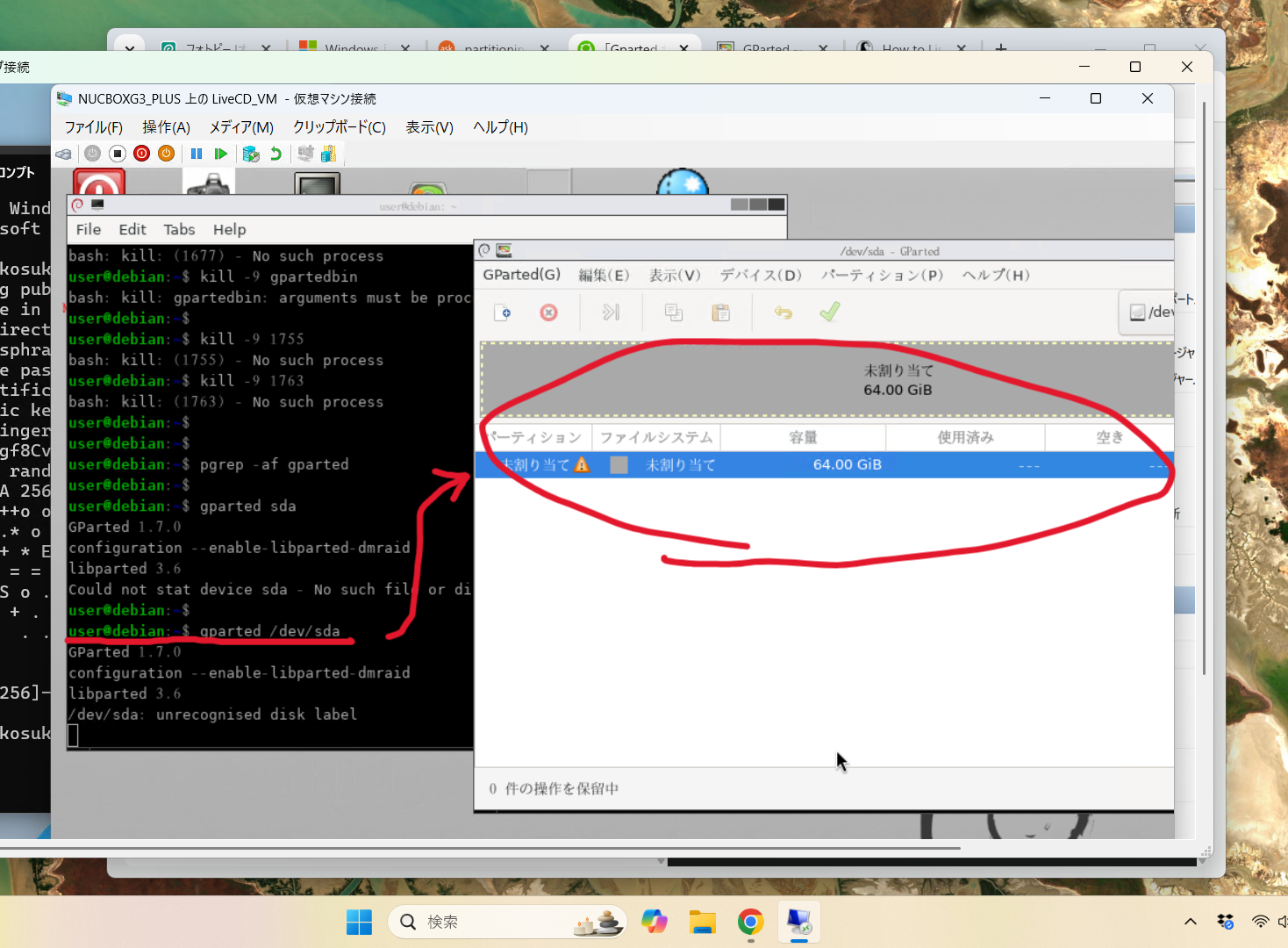
Task: Click the Turn Off stop square icon
Action: click(x=118, y=154)
